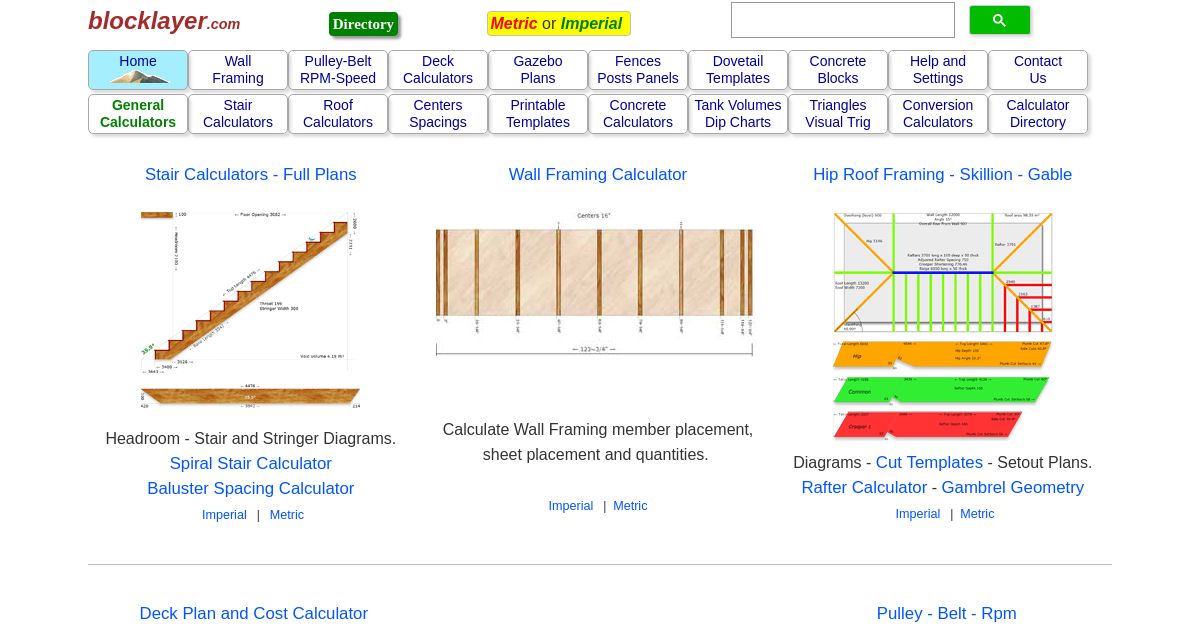Open the hip roof framing diagram image

(942, 325)
